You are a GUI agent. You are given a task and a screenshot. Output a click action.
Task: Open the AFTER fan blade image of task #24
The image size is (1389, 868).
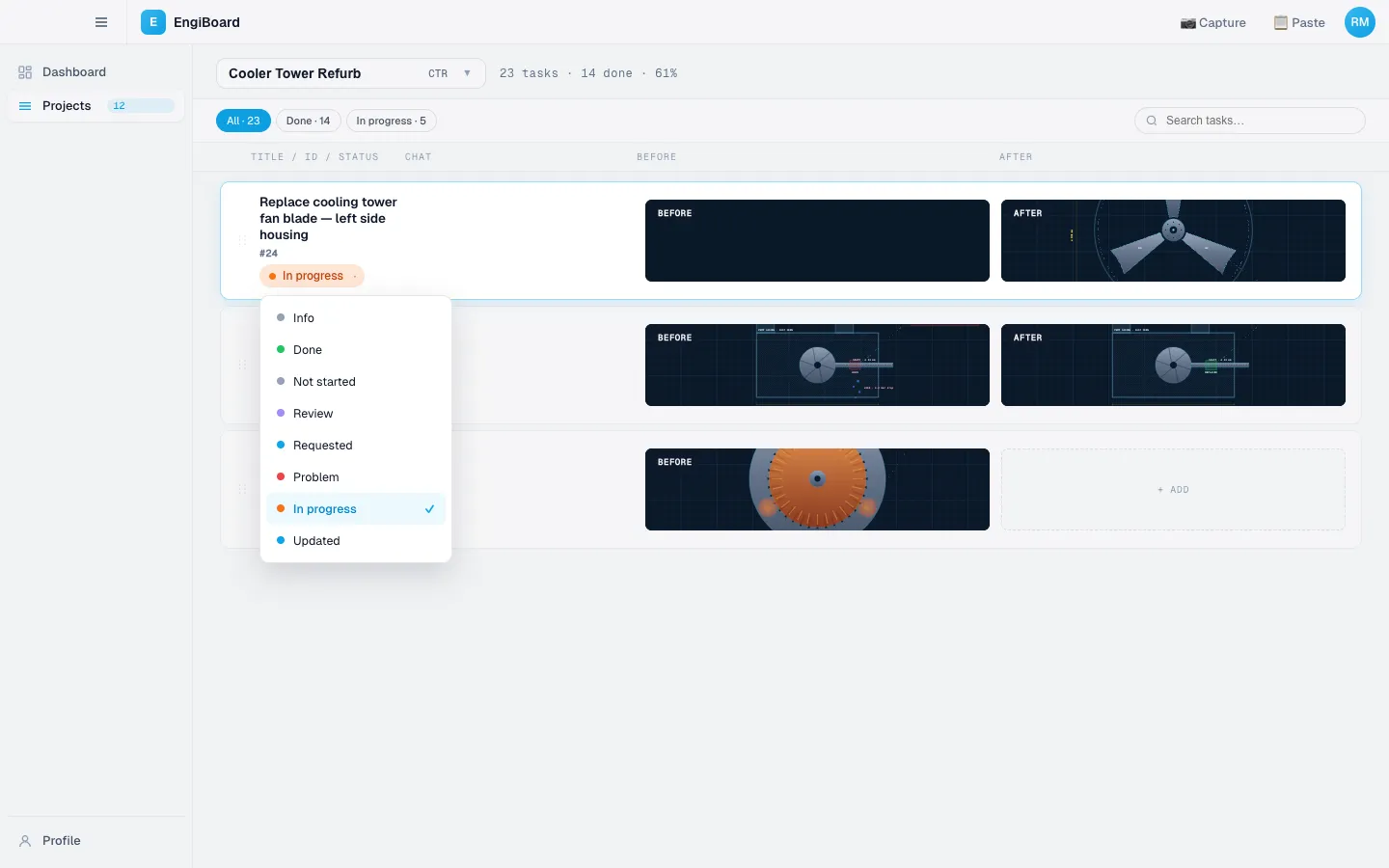[x=1173, y=241]
